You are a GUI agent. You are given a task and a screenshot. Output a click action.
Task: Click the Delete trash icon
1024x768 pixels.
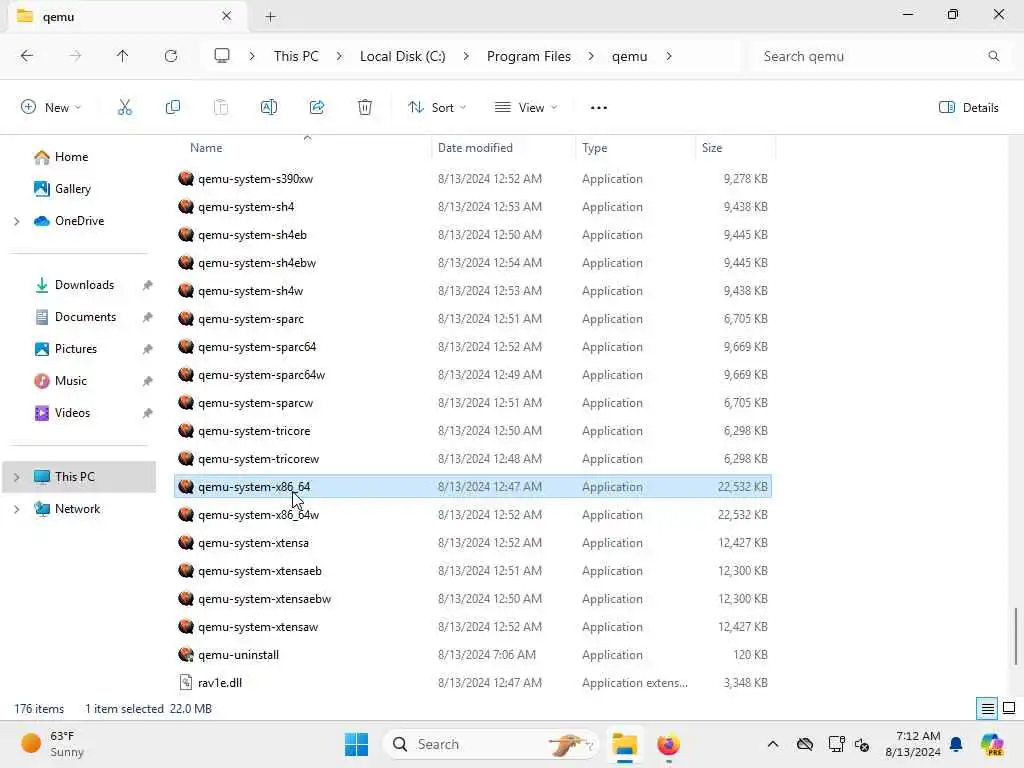pyautogui.click(x=365, y=108)
